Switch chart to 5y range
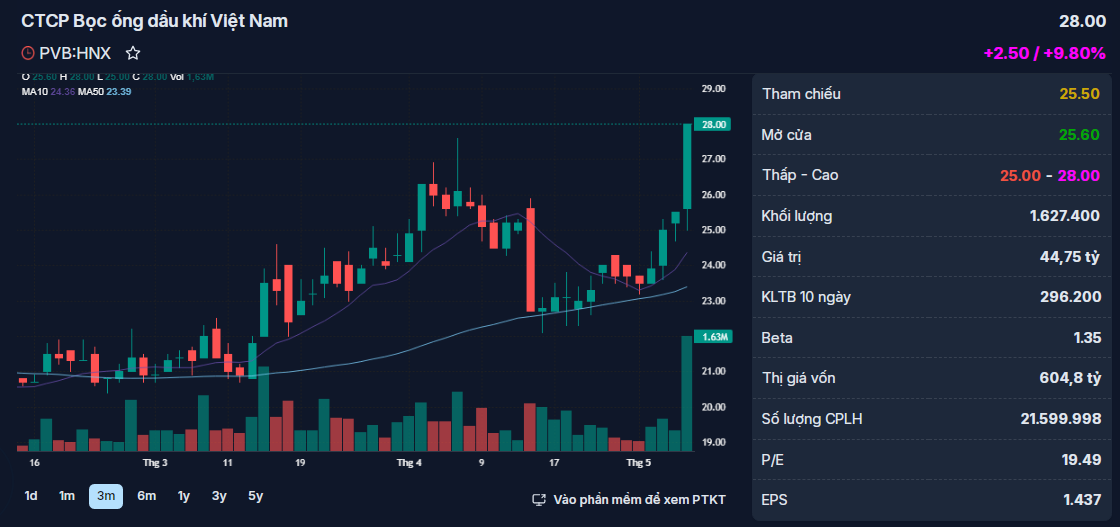 [255, 496]
